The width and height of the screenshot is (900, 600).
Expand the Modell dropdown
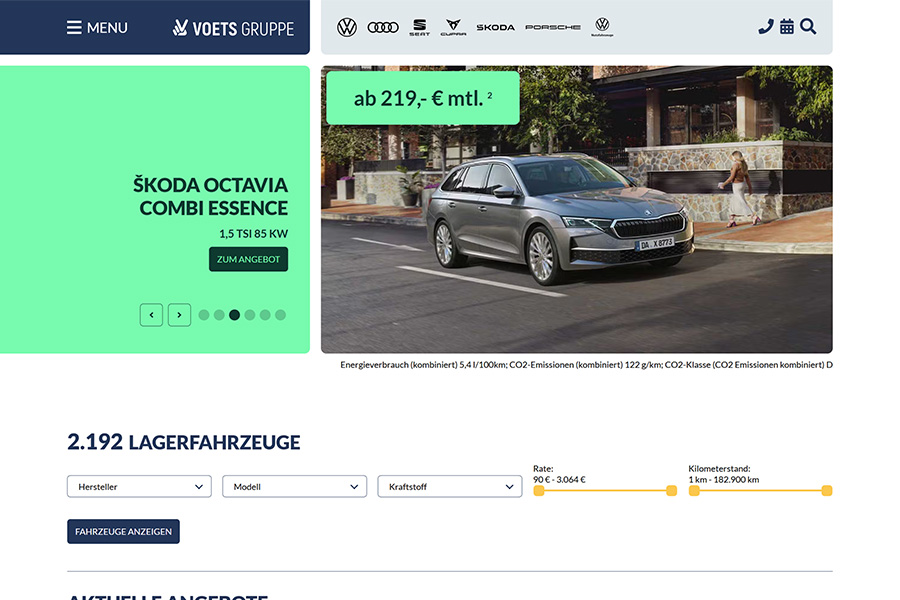[294, 486]
